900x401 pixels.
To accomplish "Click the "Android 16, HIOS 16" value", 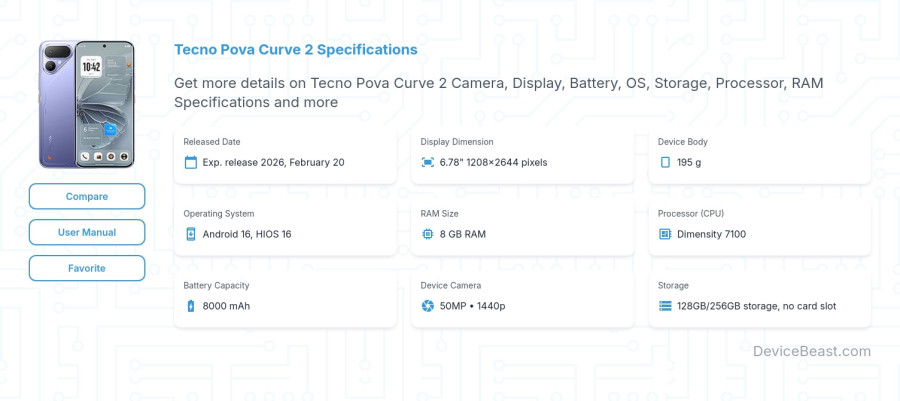I will [x=247, y=234].
